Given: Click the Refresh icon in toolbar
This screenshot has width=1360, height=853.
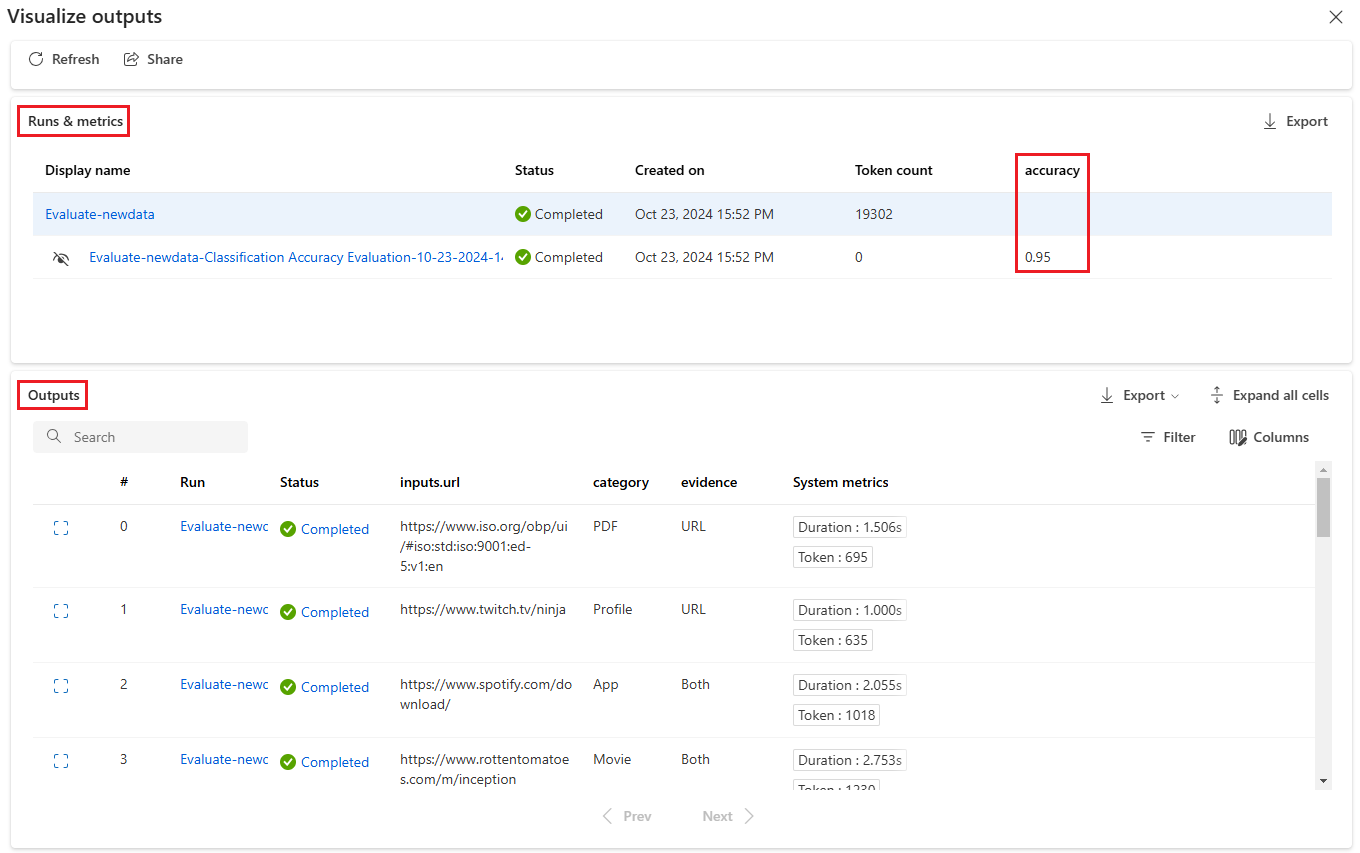Looking at the screenshot, I should point(36,59).
